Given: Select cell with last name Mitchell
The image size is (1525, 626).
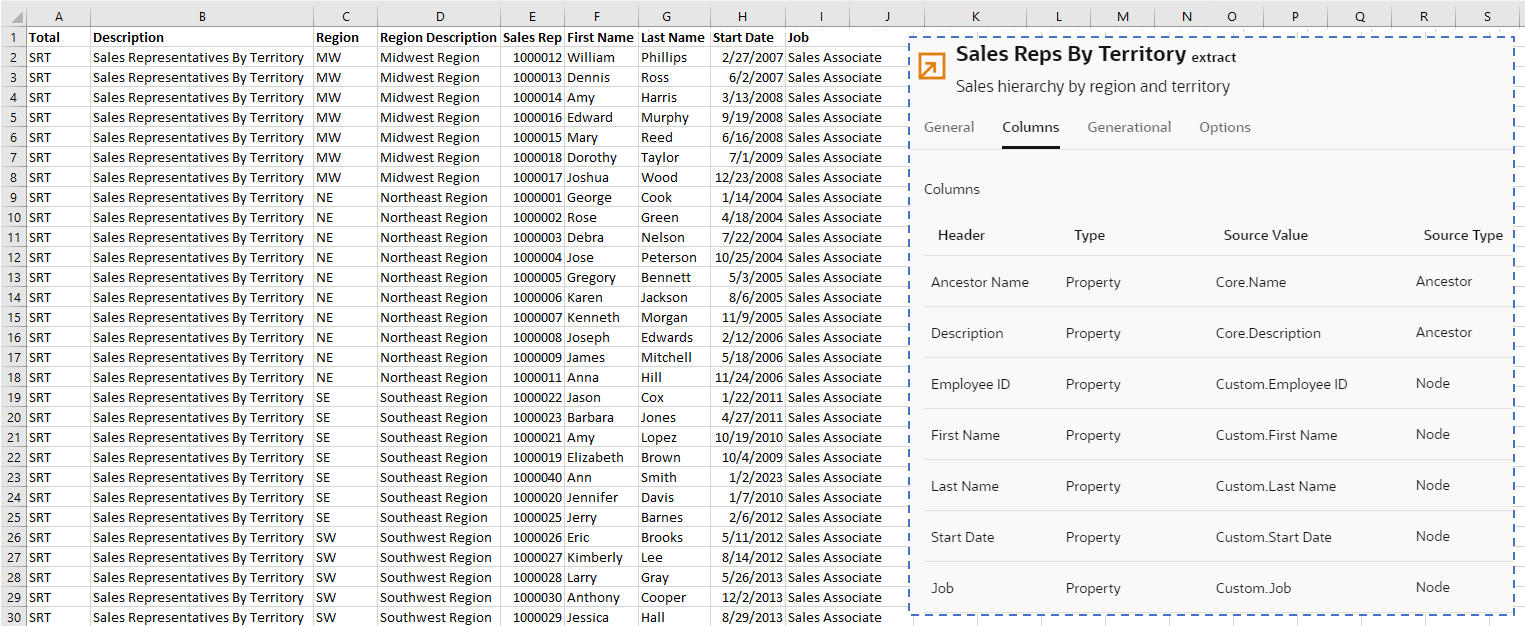Looking at the screenshot, I should tap(674, 357).
